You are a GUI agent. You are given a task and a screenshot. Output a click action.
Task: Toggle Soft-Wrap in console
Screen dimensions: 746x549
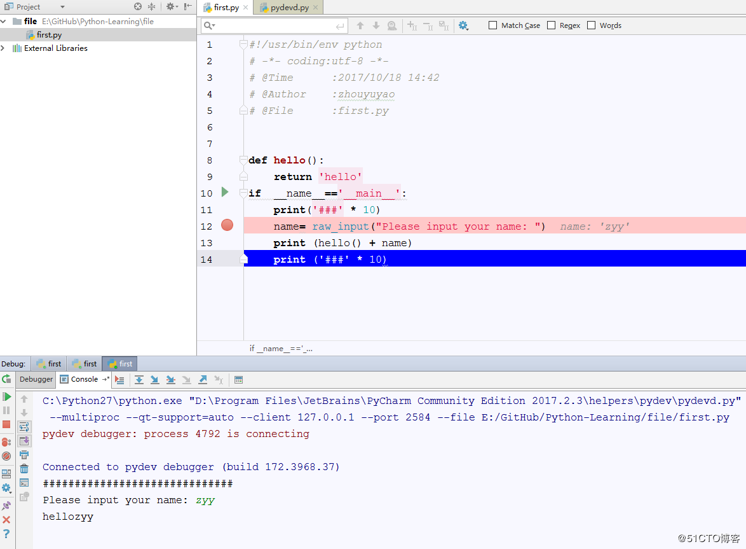pos(24,427)
